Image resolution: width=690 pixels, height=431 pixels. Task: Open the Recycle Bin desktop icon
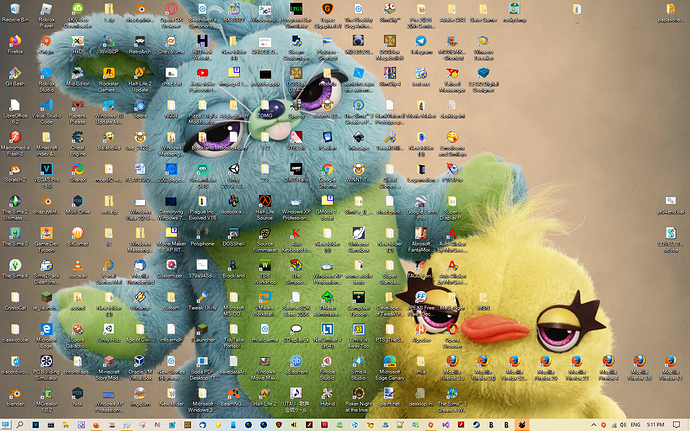[15, 13]
